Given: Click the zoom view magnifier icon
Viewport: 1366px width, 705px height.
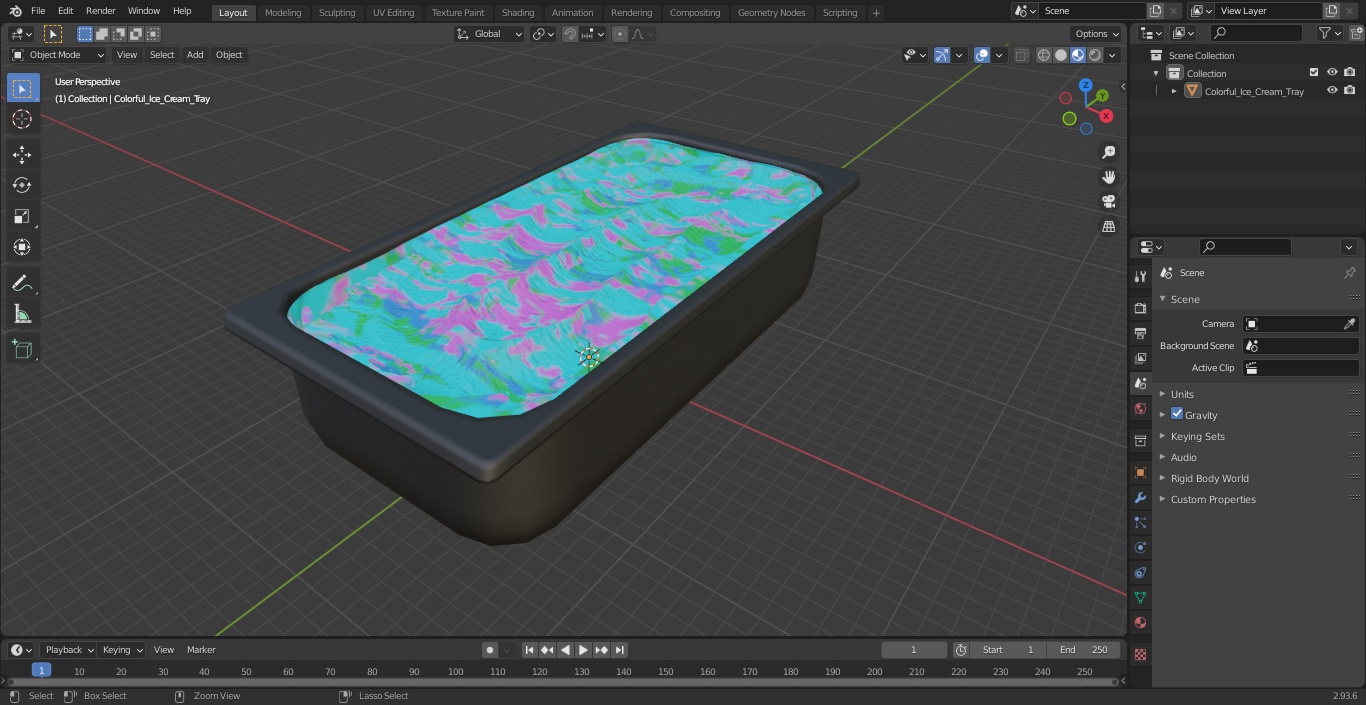Looking at the screenshot, I should click(x=1109, y=152).
